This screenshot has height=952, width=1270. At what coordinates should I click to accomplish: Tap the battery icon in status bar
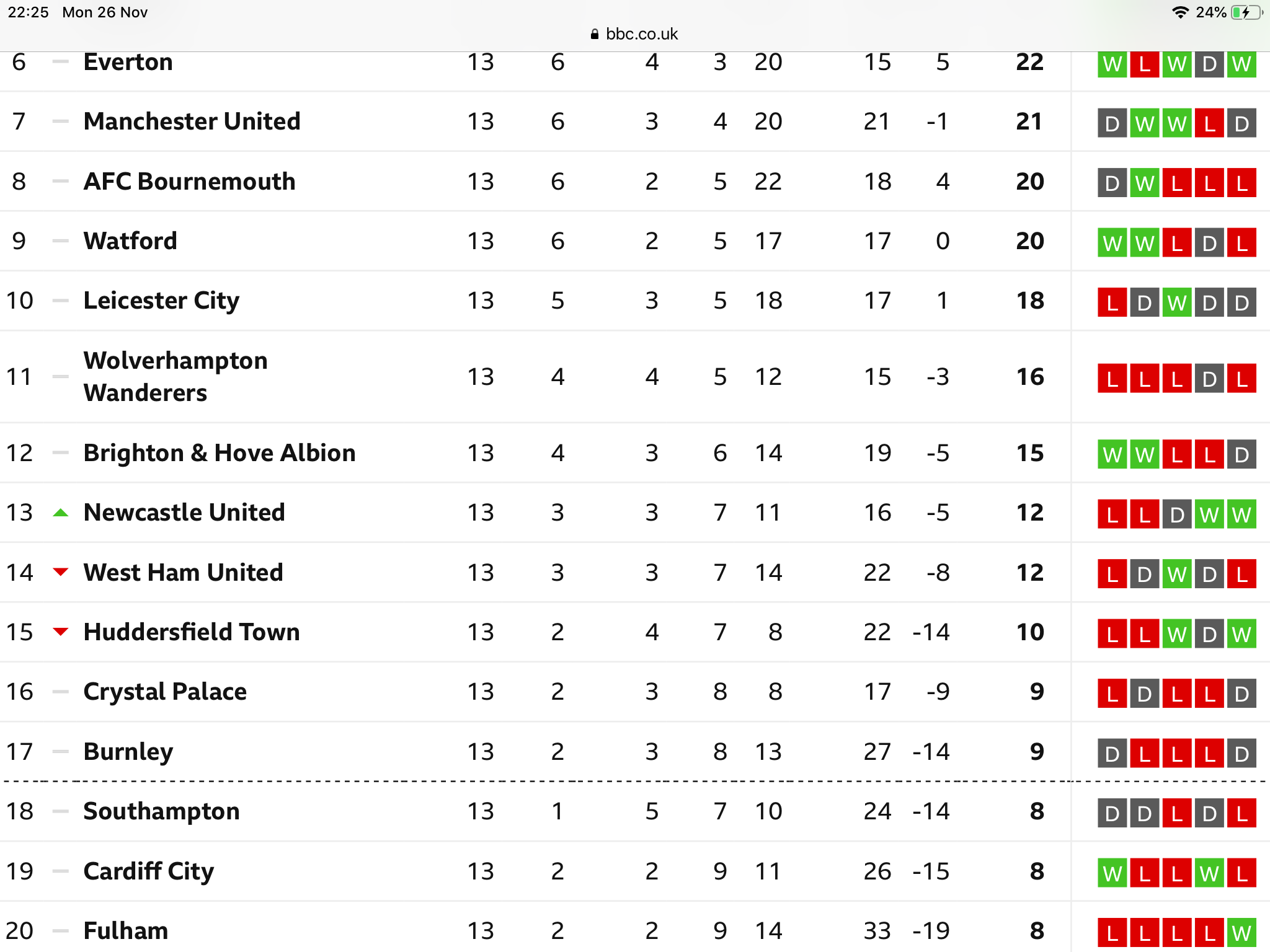click(x=1246, y=12)
